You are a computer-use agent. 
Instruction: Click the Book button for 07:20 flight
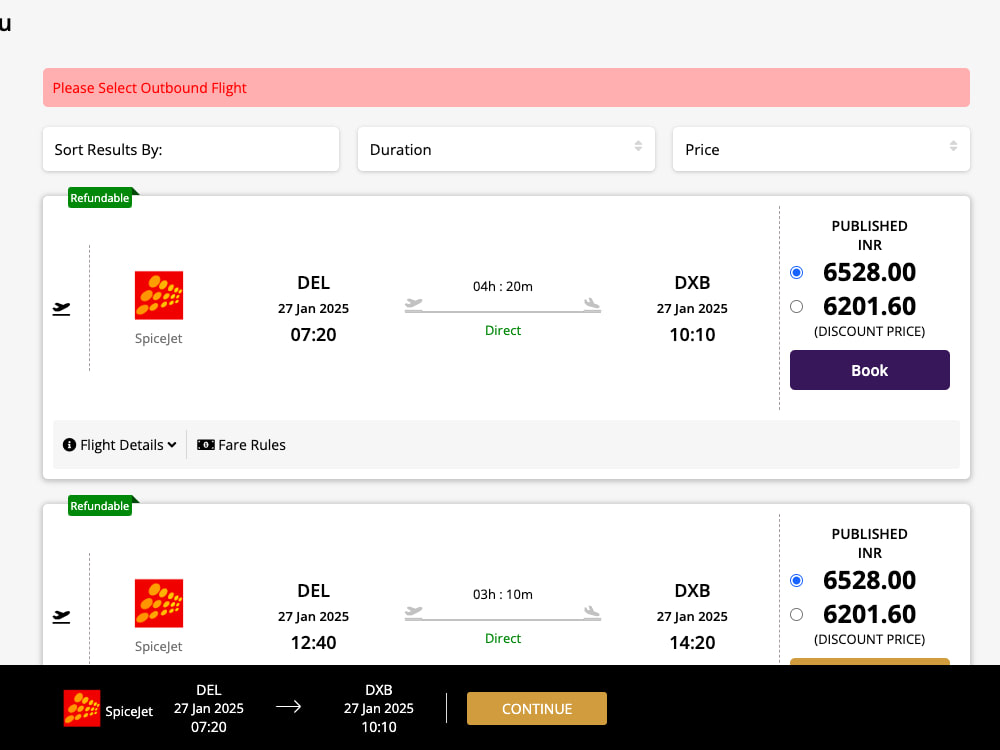coord(870,370)
